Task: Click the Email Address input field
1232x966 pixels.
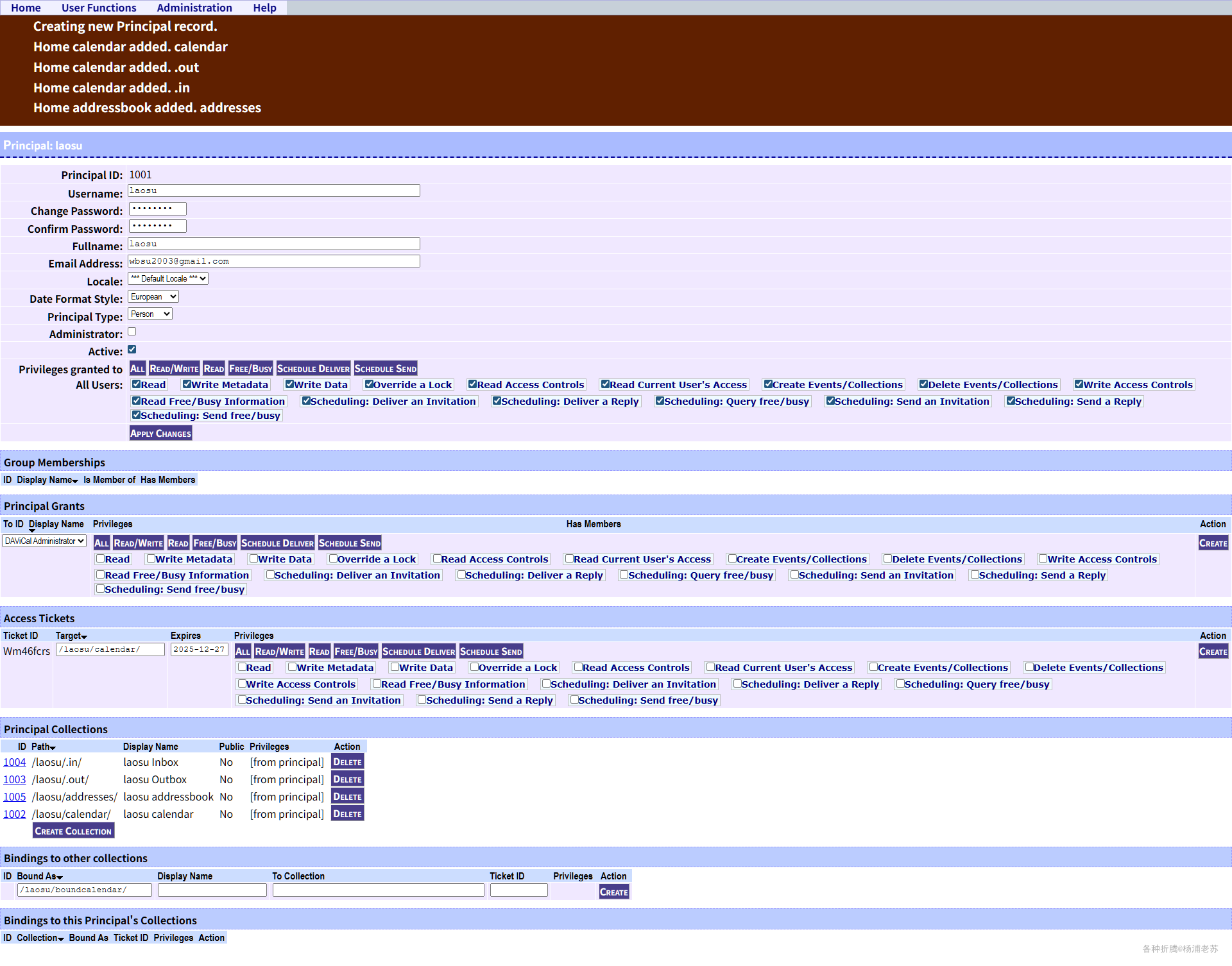Action: coord(274,261)
